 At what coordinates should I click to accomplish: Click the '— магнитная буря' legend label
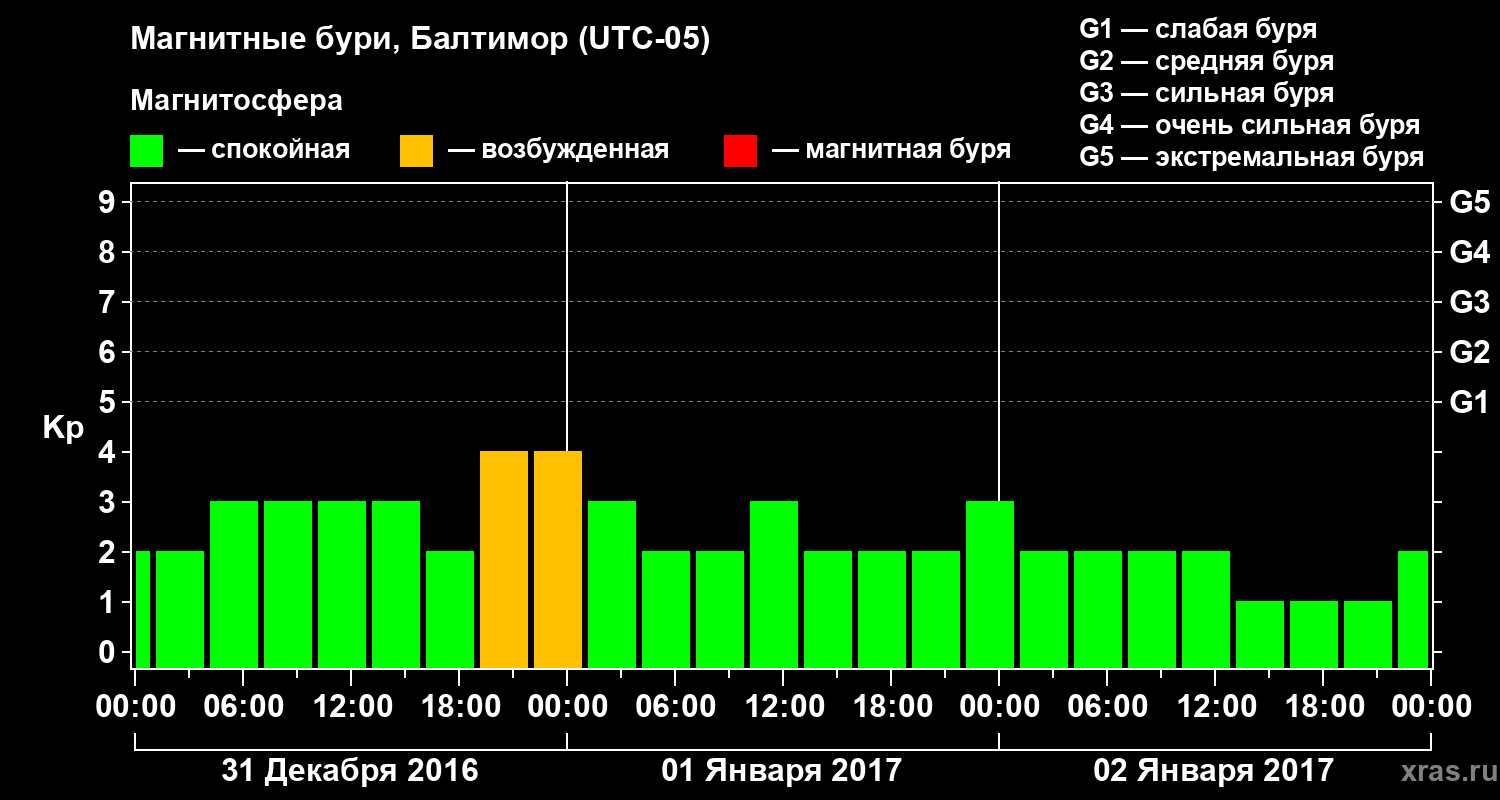point(891,151)
